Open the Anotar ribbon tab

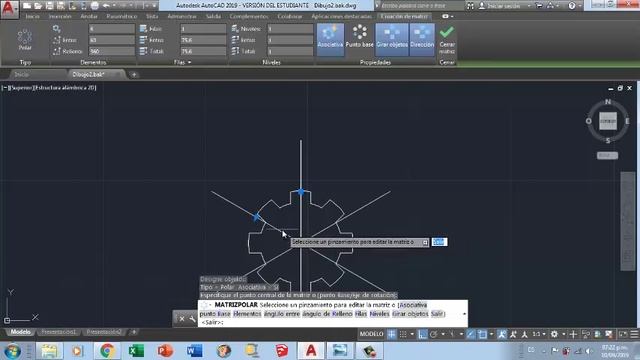click(89, 16)
